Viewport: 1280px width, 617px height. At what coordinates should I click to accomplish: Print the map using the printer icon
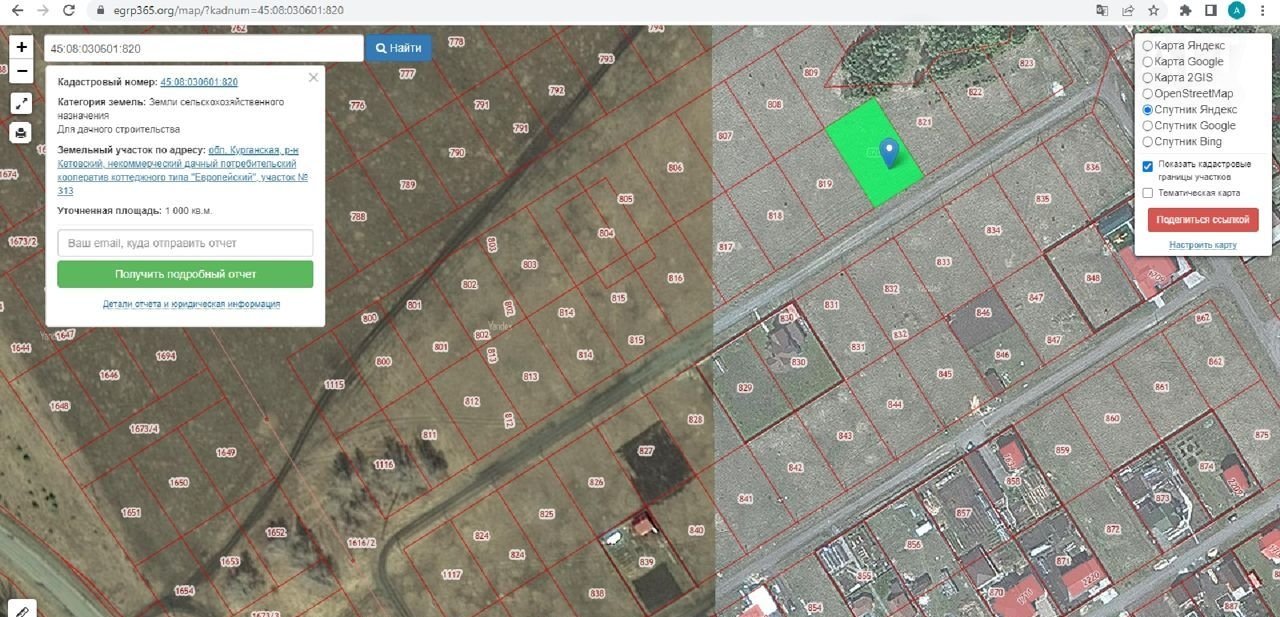pyautogui.click(x=21, y=133)
